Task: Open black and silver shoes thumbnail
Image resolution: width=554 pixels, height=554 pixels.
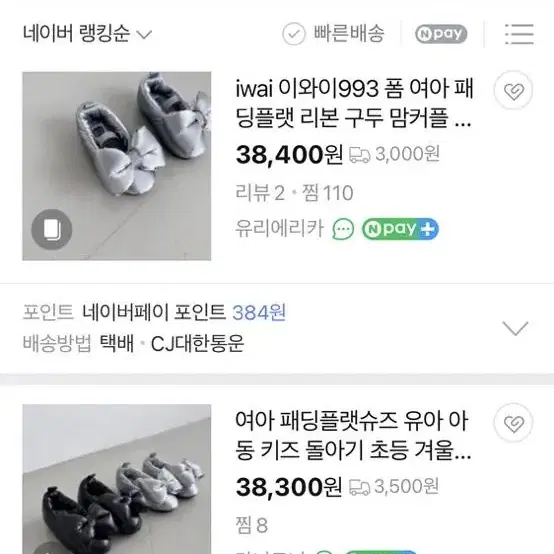Action: pos(117,479)
